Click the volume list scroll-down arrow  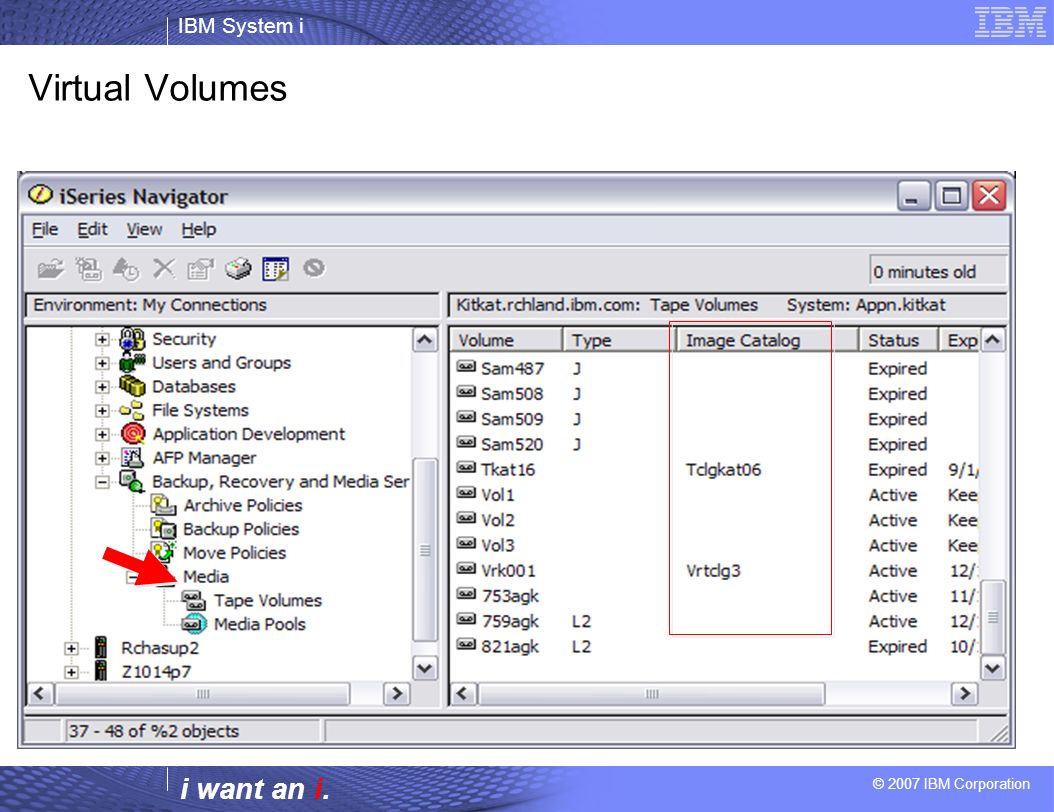992,668
